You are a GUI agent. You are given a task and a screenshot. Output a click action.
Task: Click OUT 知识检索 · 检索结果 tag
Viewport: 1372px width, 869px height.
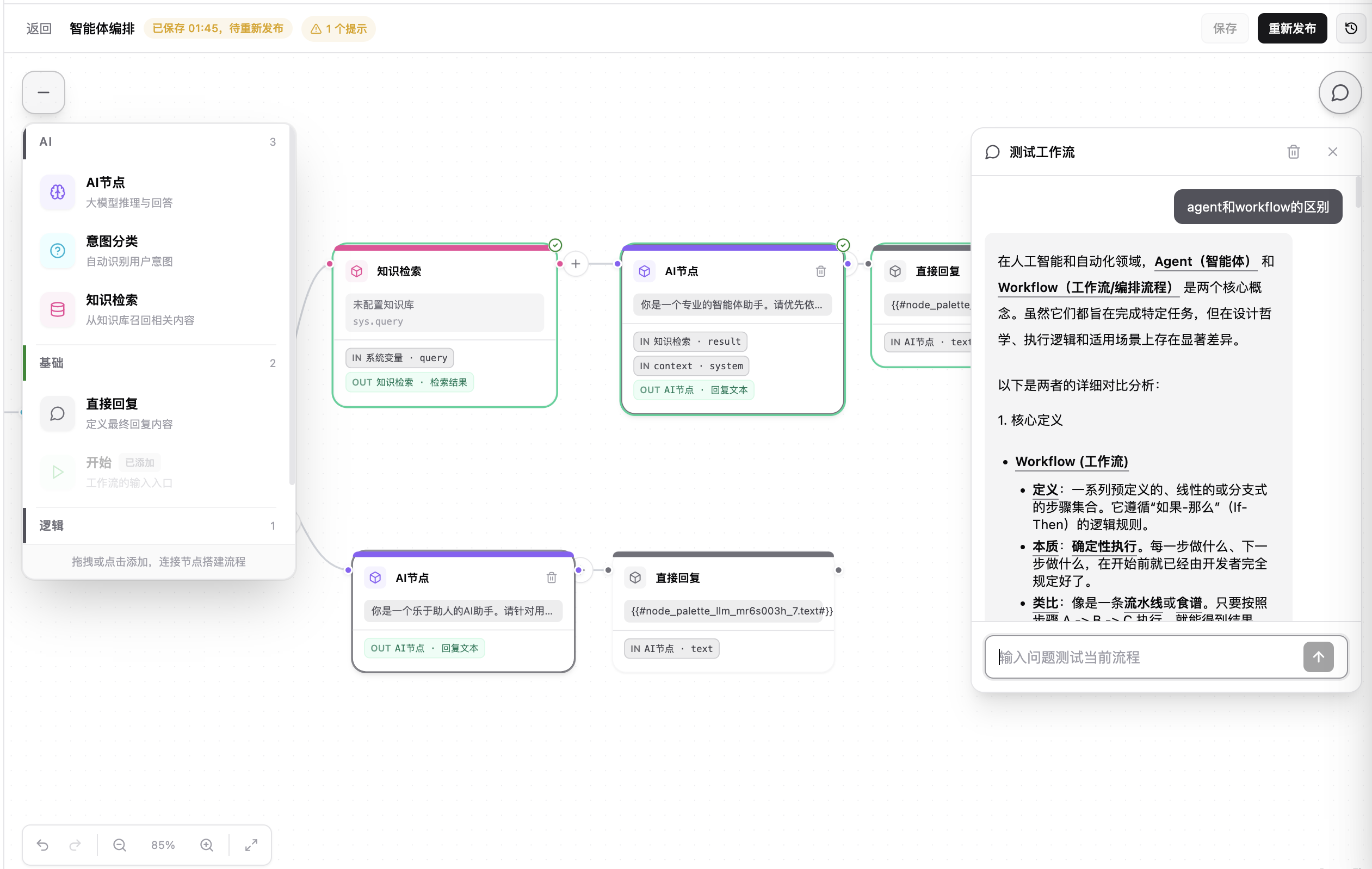(409, 382)
